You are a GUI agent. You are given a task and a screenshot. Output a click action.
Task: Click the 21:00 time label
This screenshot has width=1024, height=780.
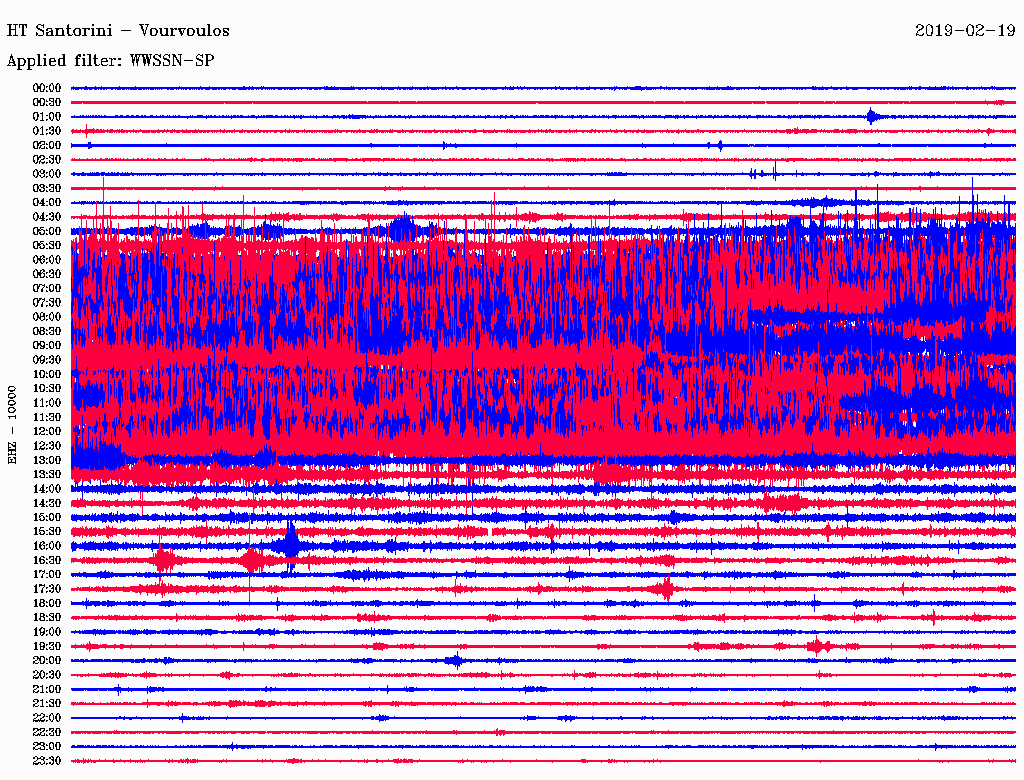click(47, 690)
